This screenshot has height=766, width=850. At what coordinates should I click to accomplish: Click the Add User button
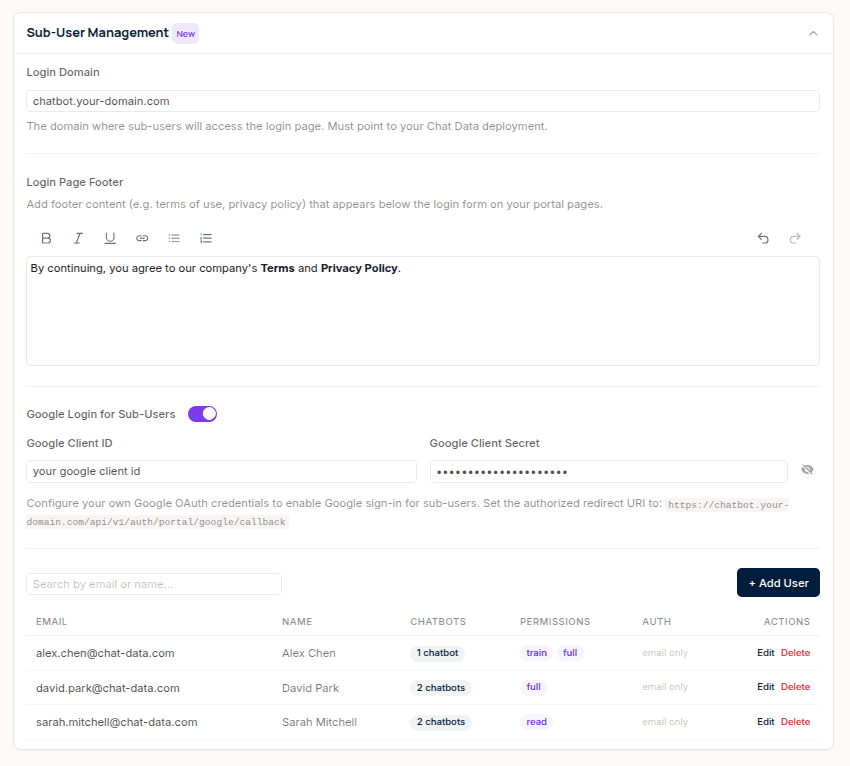point(778,582)
